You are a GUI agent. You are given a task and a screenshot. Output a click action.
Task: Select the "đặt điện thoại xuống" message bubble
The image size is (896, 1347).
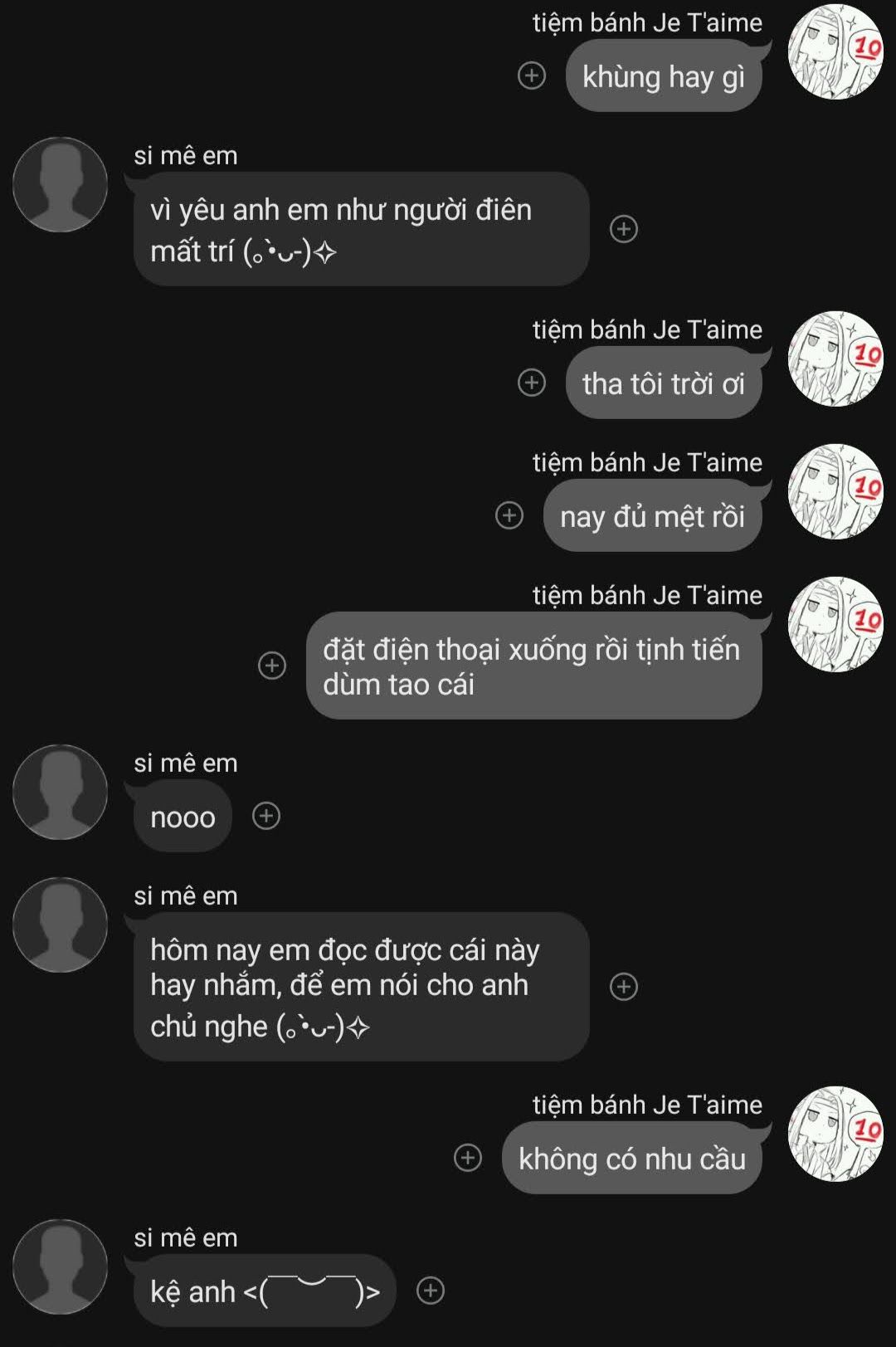click(534, 666)
